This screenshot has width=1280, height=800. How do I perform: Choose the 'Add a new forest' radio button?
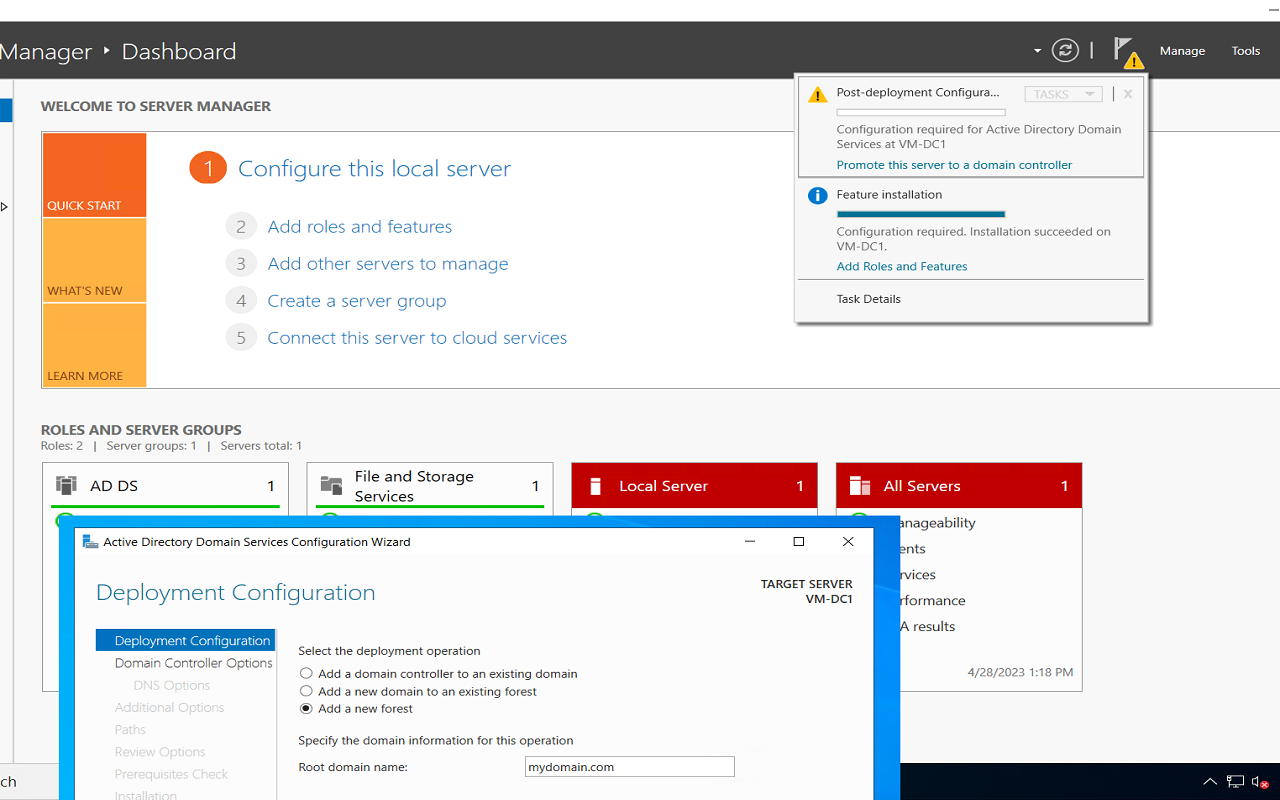(x=306, y=709)
